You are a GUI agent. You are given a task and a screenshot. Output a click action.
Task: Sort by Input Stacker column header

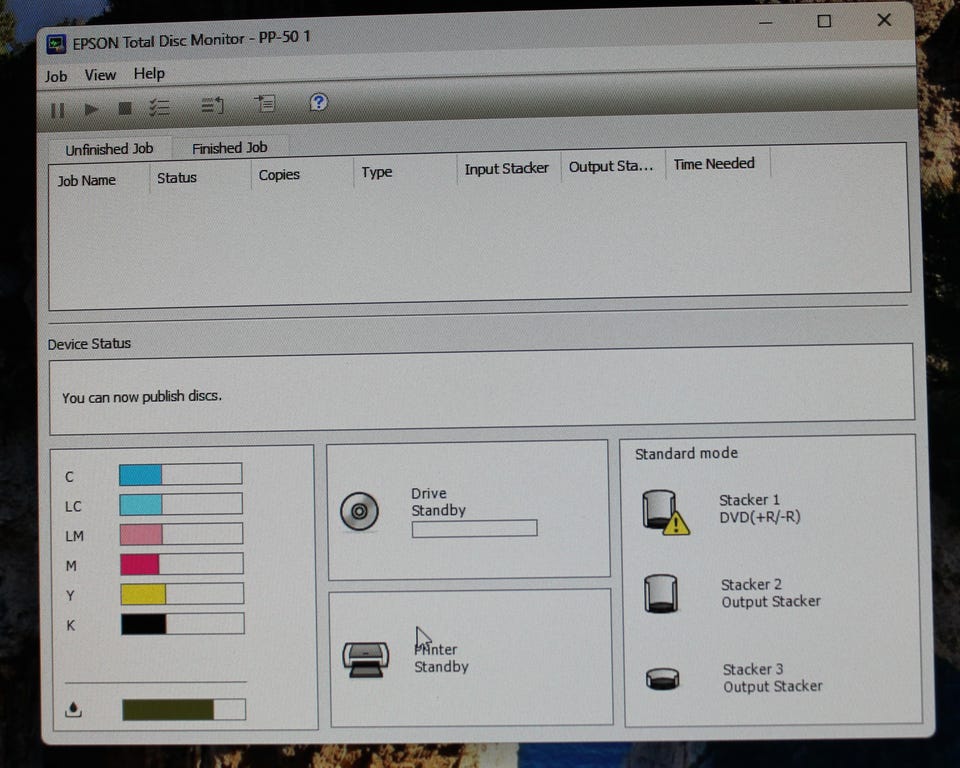pos(508,168)
